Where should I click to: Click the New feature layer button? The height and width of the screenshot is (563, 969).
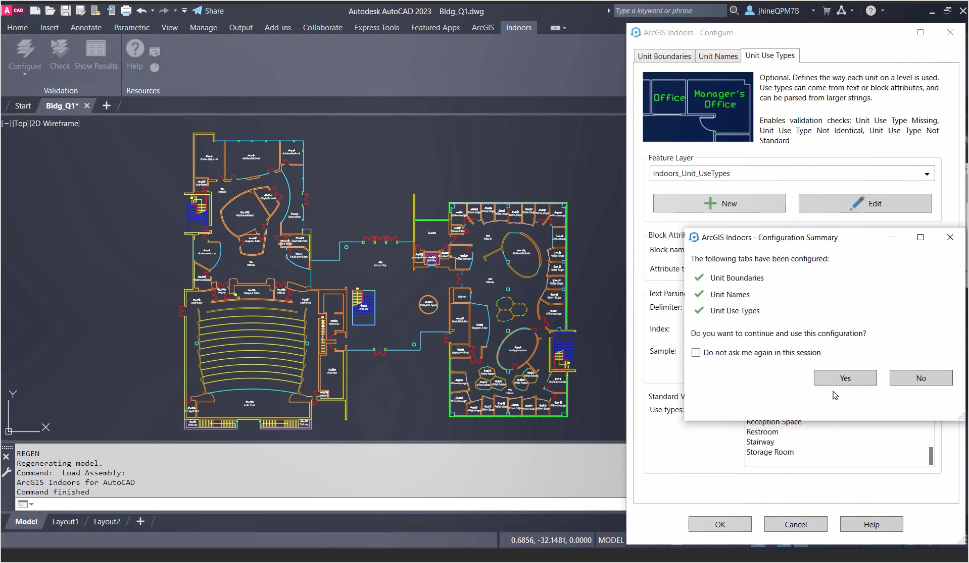(719, 203)
